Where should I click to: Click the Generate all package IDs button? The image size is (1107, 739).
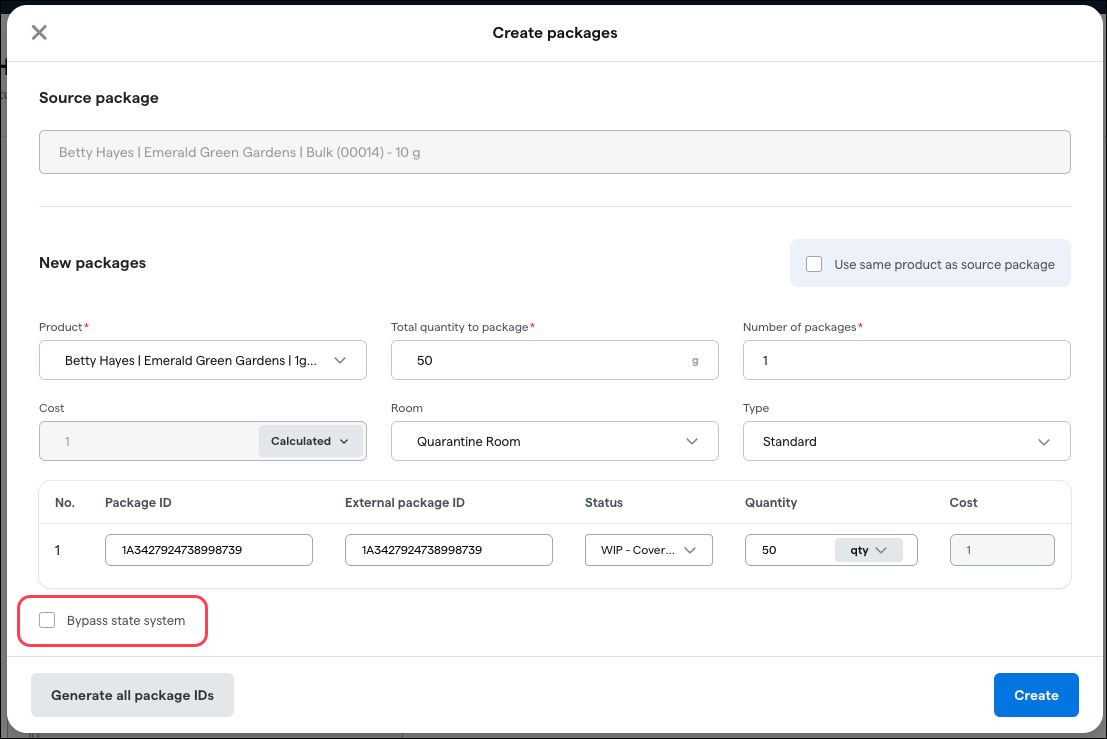click(132, 695)
